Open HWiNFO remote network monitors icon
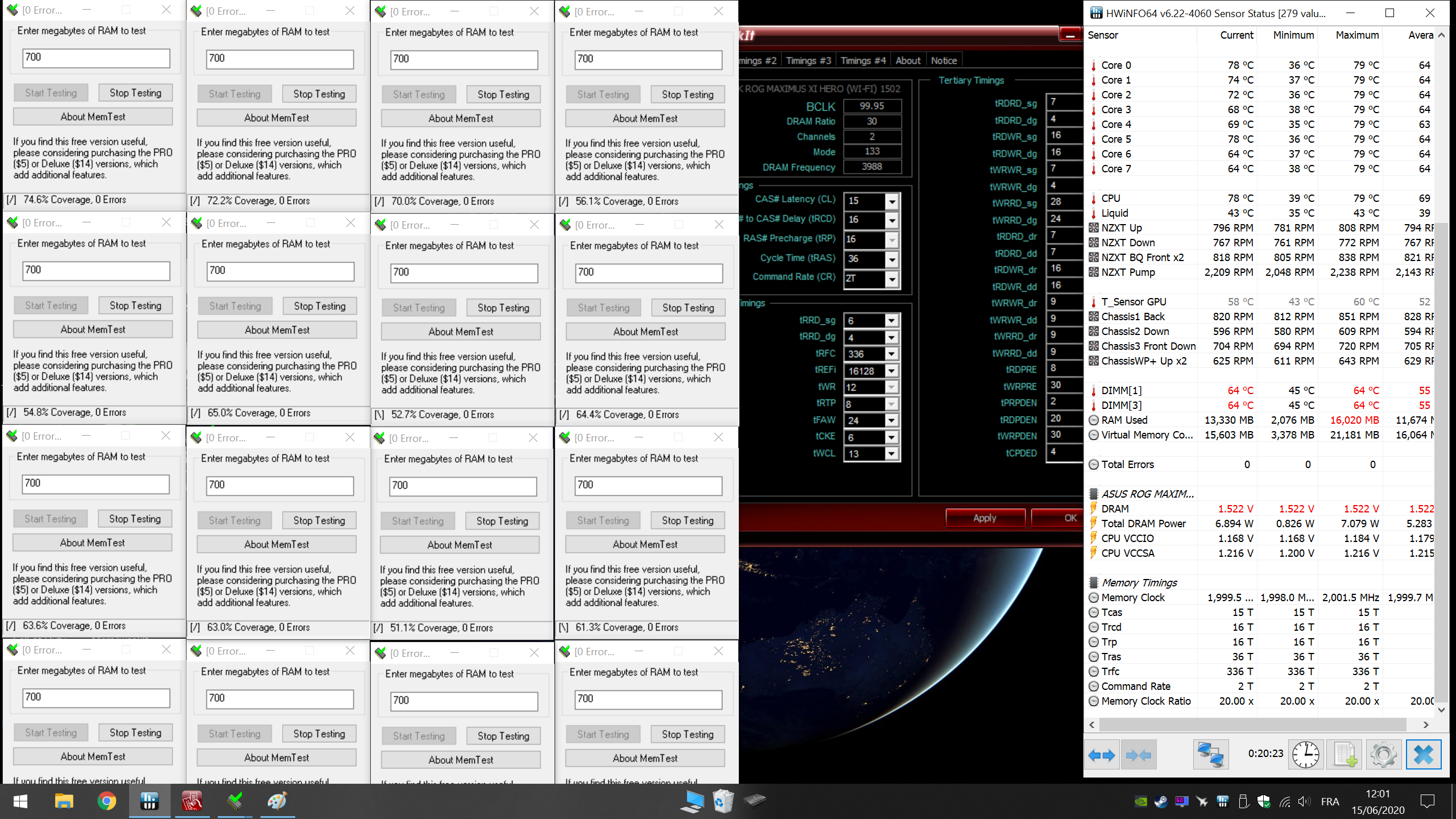This screenshot has width=1456, height=819. [x=1210, y=755]
